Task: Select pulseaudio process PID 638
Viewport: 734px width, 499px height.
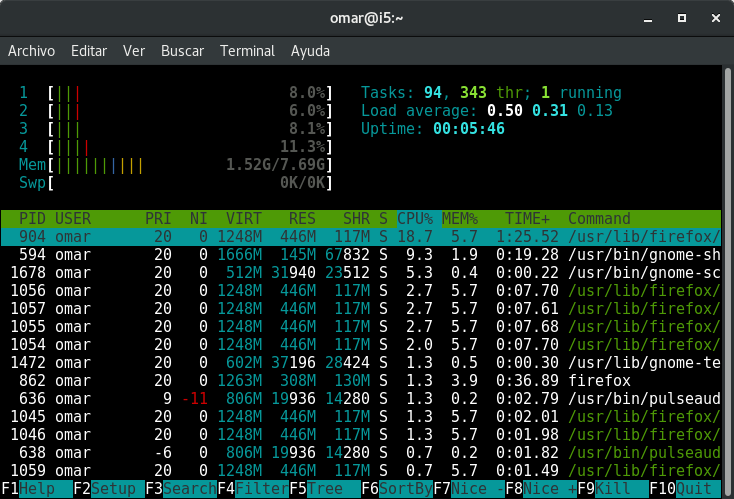Action: [361, 453]
